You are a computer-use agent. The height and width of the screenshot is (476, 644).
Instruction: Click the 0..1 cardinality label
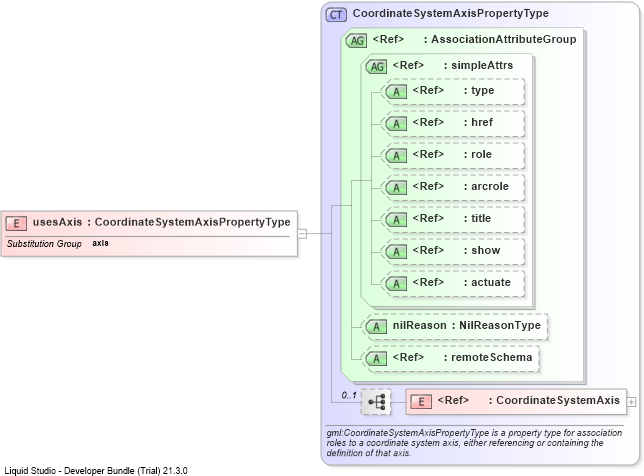349,396
